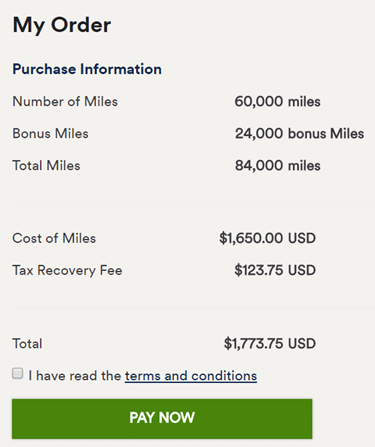Click the Total Miles label
Viewport: 375px width, 447px height.
coord(46,165)
